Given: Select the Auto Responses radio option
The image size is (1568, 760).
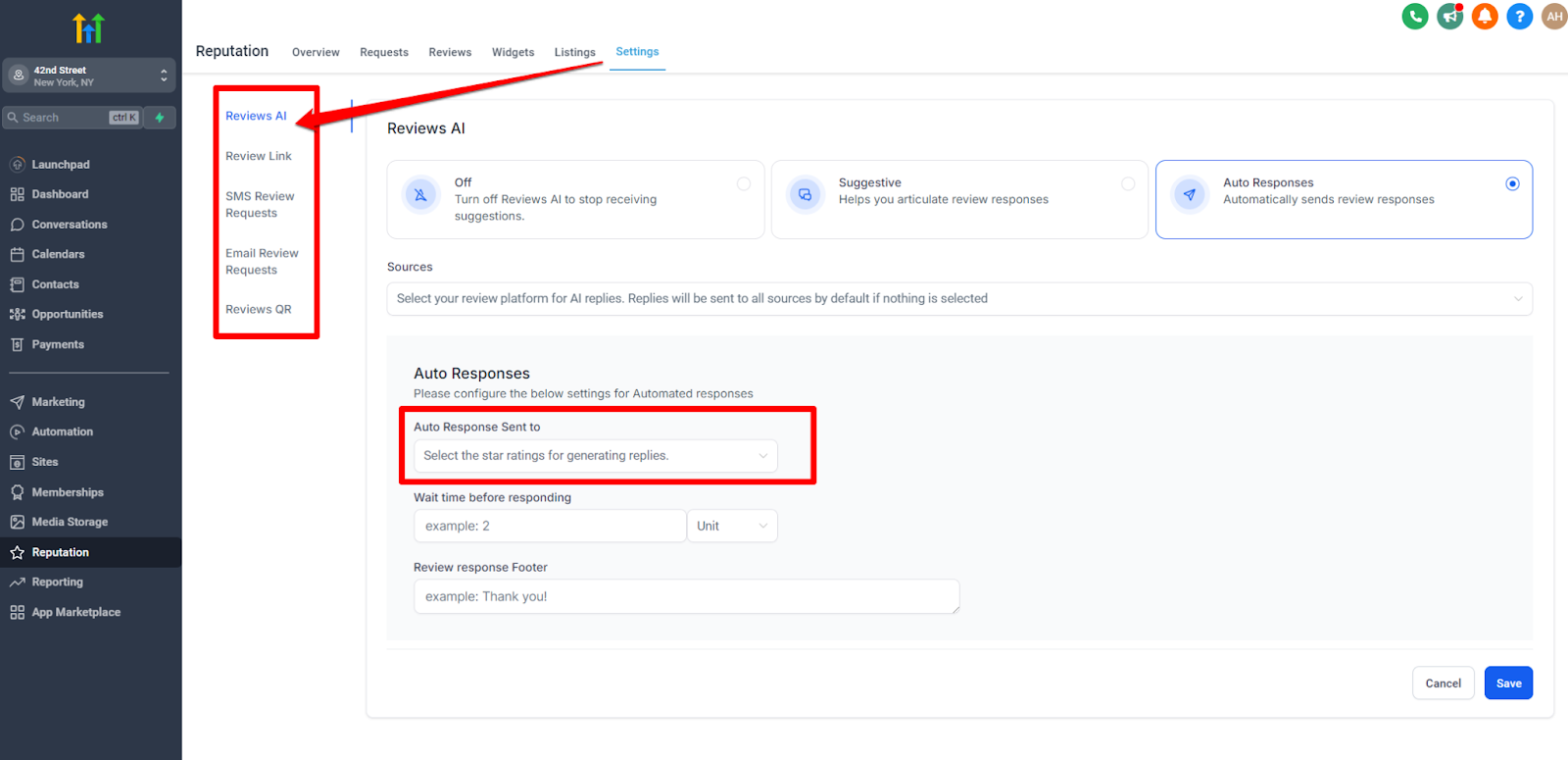Looking at the screenshot, I should [1512, 183].
